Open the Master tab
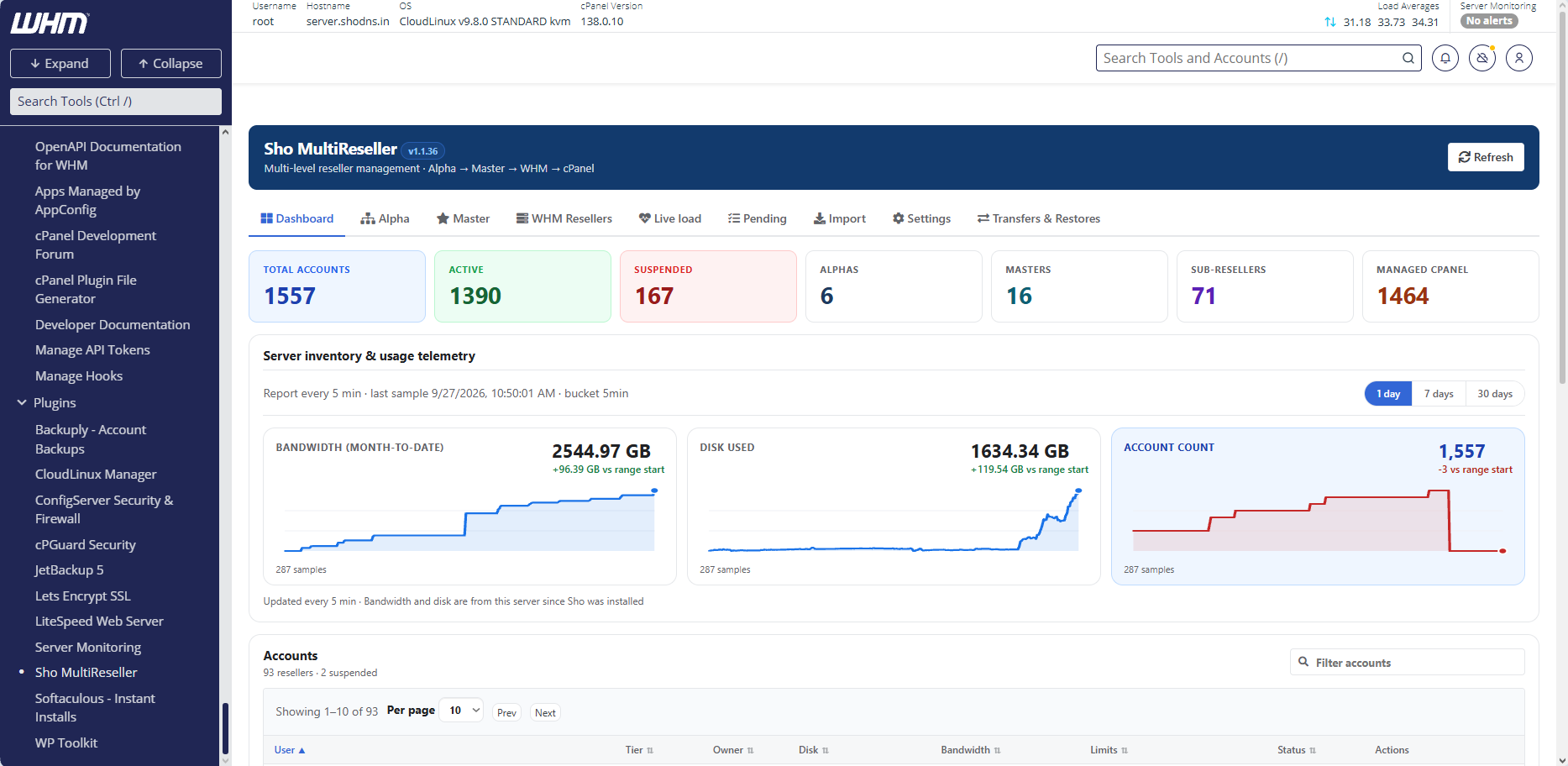Screen dimensions: 1568x766 [x=463, y=218]
